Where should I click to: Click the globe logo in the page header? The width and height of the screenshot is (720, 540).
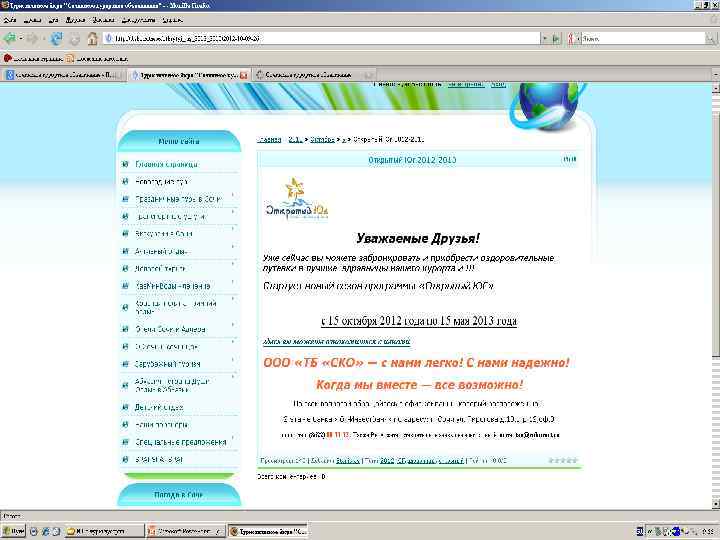(548, 106)
